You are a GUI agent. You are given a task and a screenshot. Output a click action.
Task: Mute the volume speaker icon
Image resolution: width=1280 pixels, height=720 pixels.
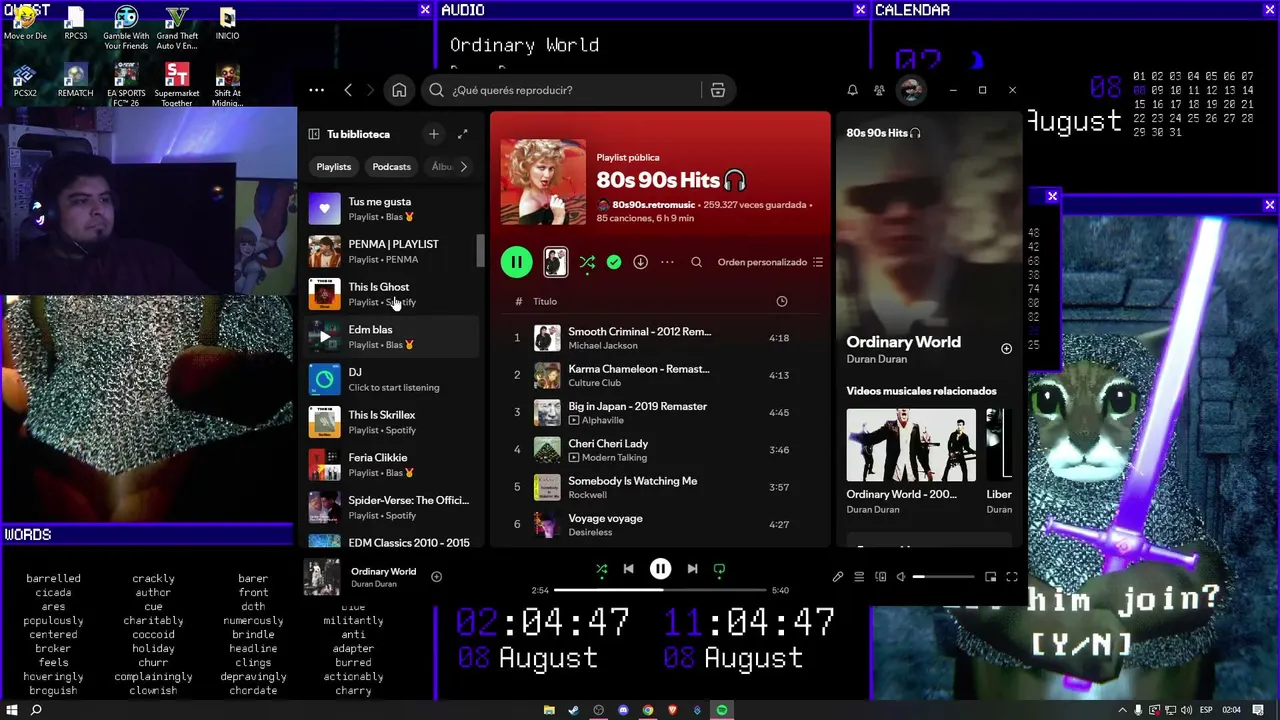coord(901,577)
